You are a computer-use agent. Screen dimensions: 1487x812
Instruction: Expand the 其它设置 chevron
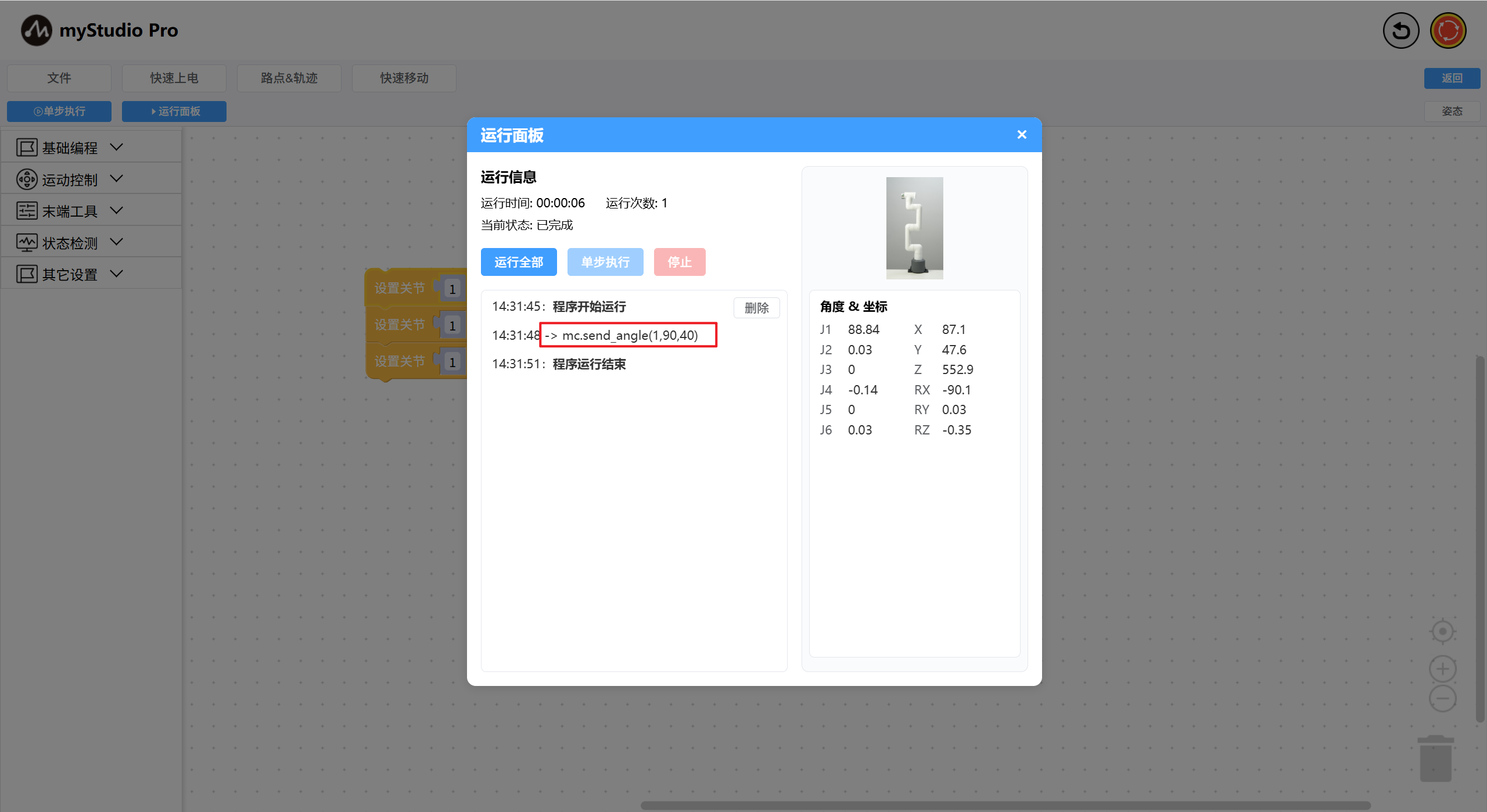pos(116,274)
